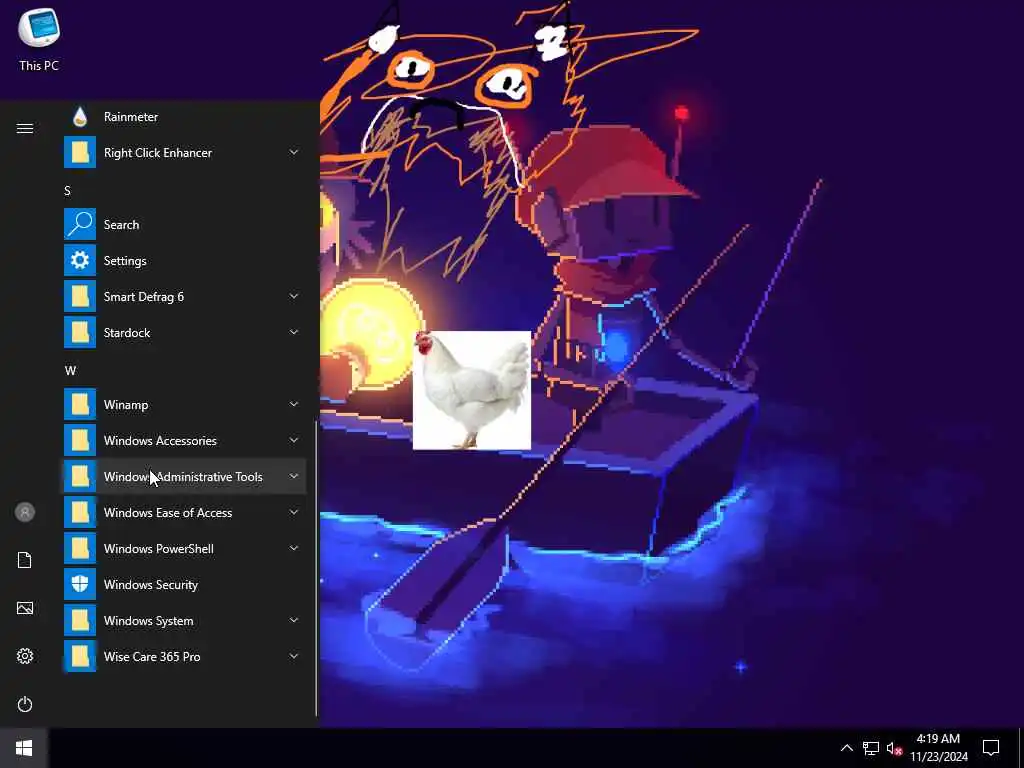Expand the Wise Care 365 Pro chevron
The image size is (1024, 768).
294,656
